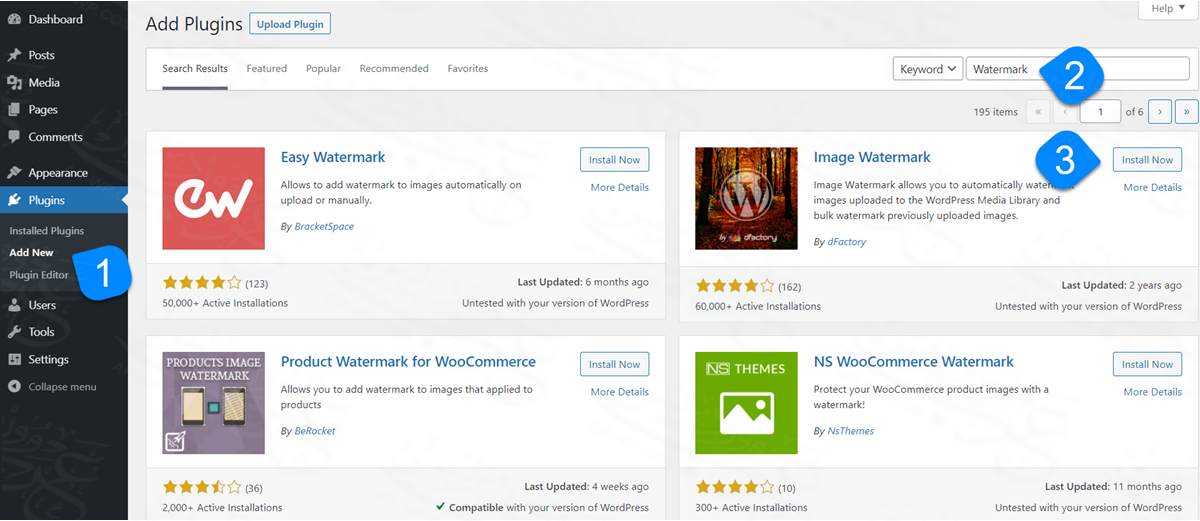The image size is (1200, 521).
Task: Click the '195 items' count text
Action: [995, 112]
